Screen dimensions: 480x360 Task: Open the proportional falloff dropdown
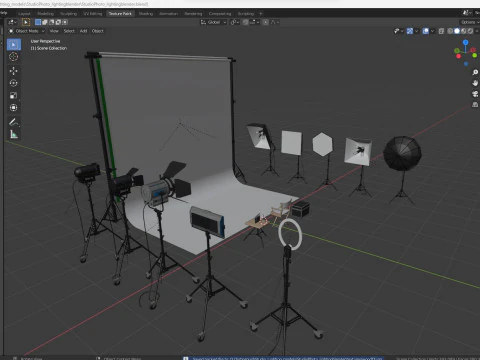pyautogui.click(x=275, y=22)
